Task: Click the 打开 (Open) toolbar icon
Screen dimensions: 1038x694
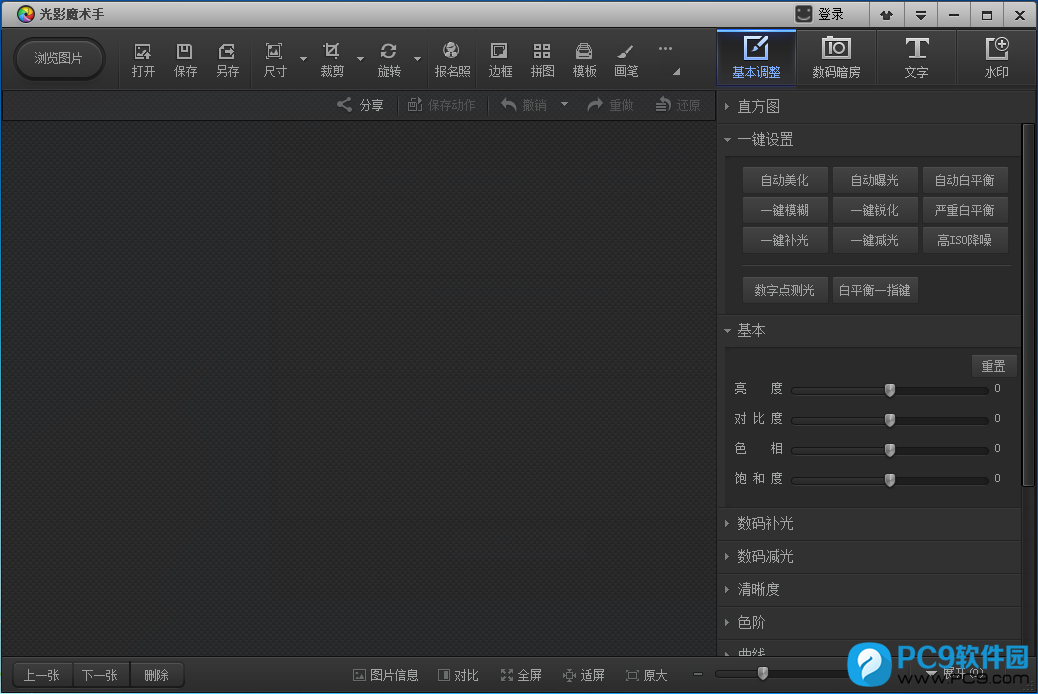Action: pyautogui.click(x=143, y=60)
